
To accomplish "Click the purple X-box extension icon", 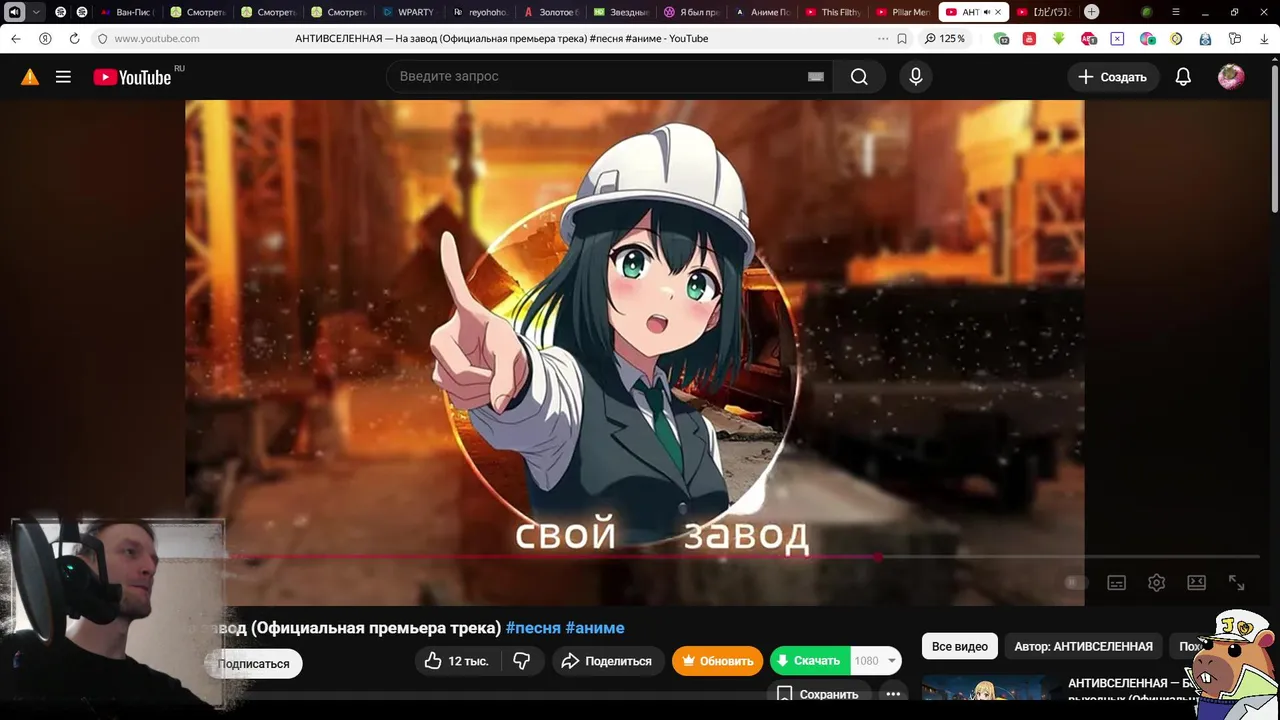I will pyautogui.click(x=1117, y=38).
